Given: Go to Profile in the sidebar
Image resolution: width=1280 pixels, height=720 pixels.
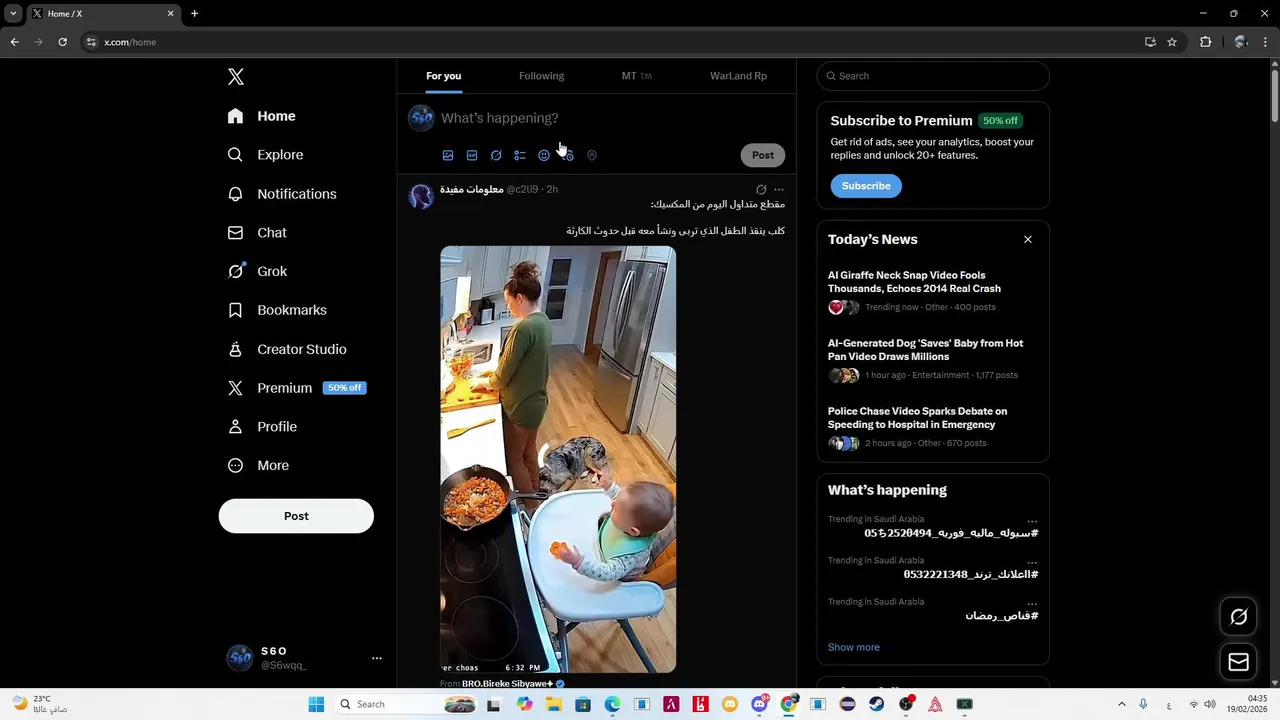Looking at the screenshot, I should coord(263,426).
